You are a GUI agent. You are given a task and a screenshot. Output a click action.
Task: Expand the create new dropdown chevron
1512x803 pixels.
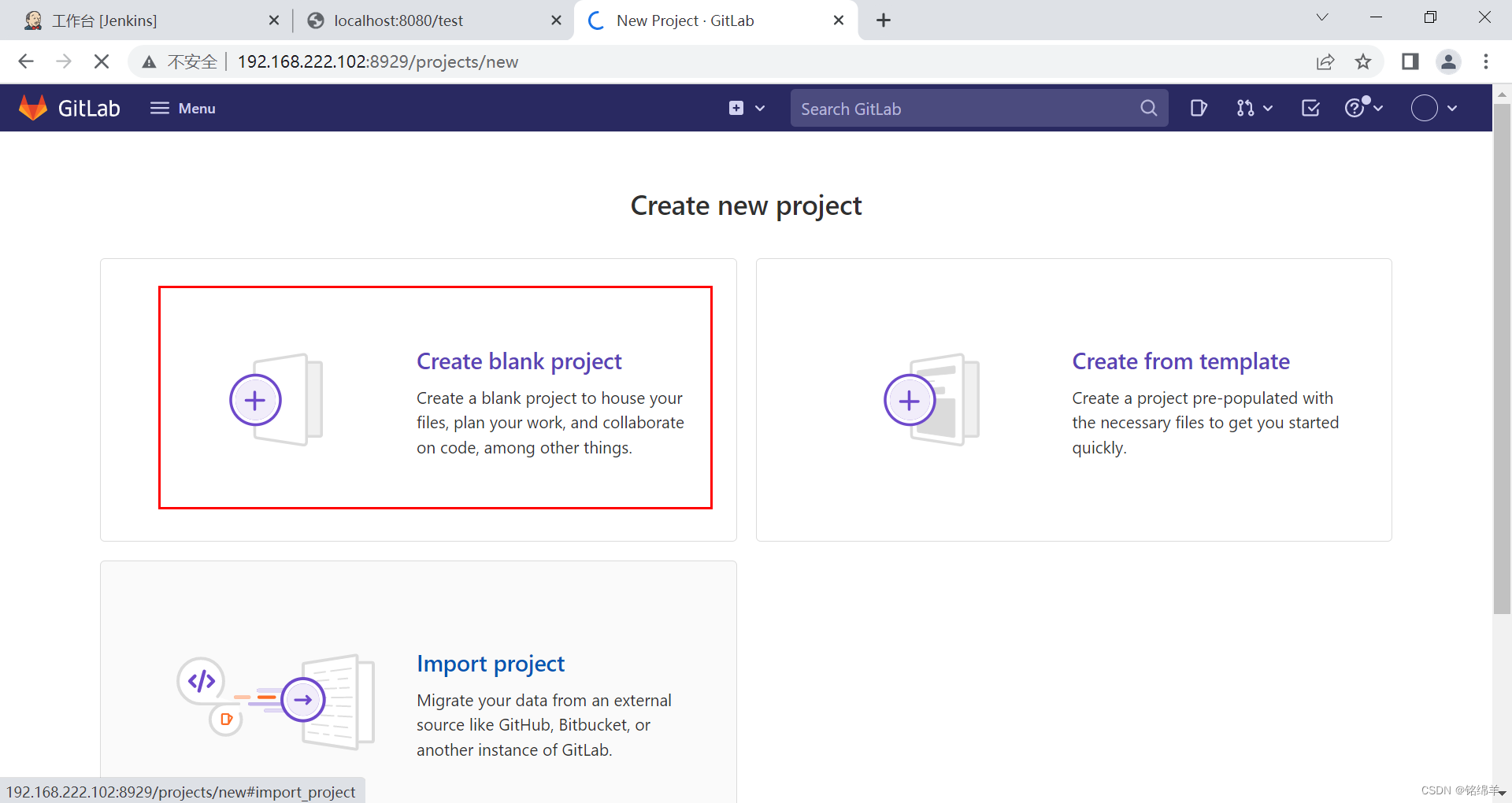coord(760,109)
